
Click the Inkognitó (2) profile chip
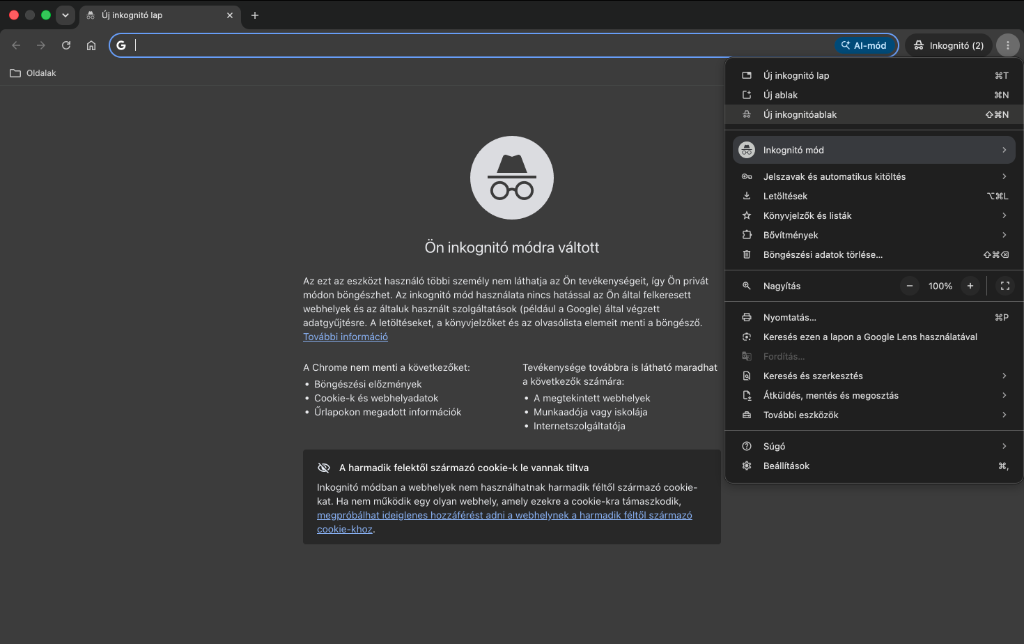(948, 45)
